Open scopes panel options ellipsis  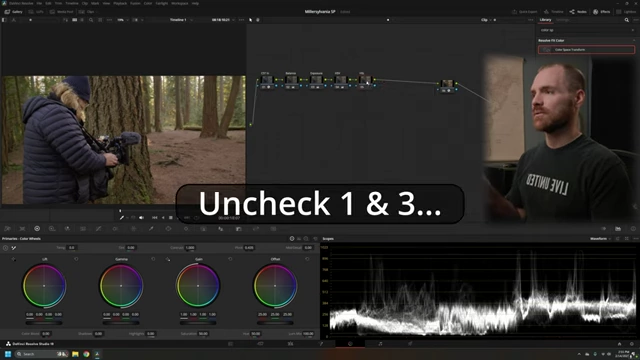pyautogui.click(x=635, y=239)
